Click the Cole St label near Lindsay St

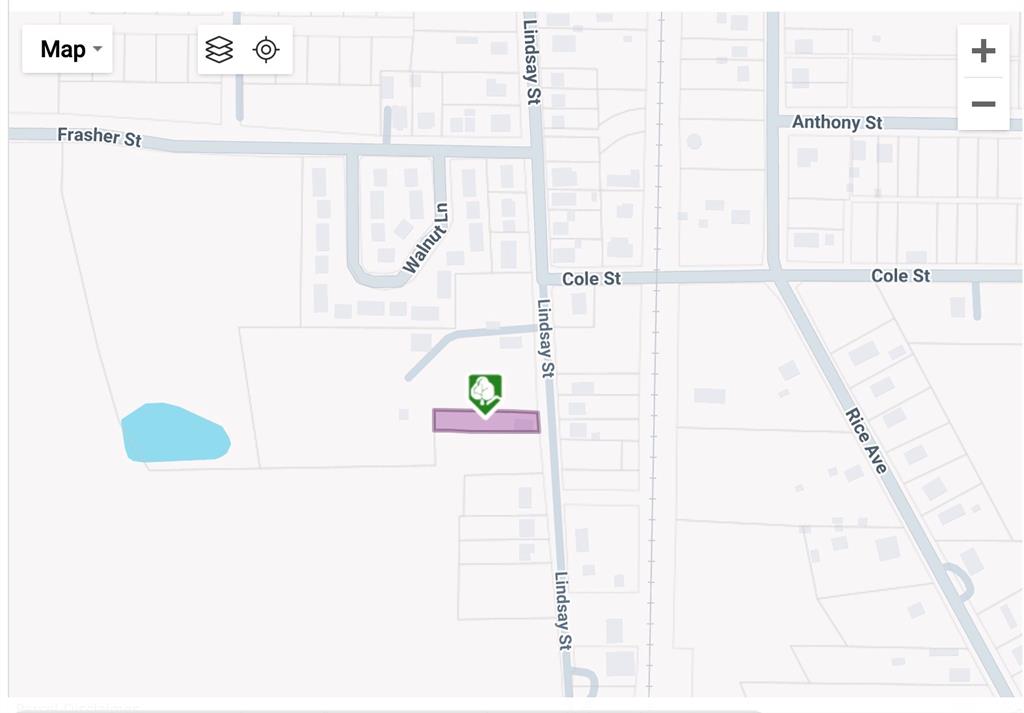591,279
